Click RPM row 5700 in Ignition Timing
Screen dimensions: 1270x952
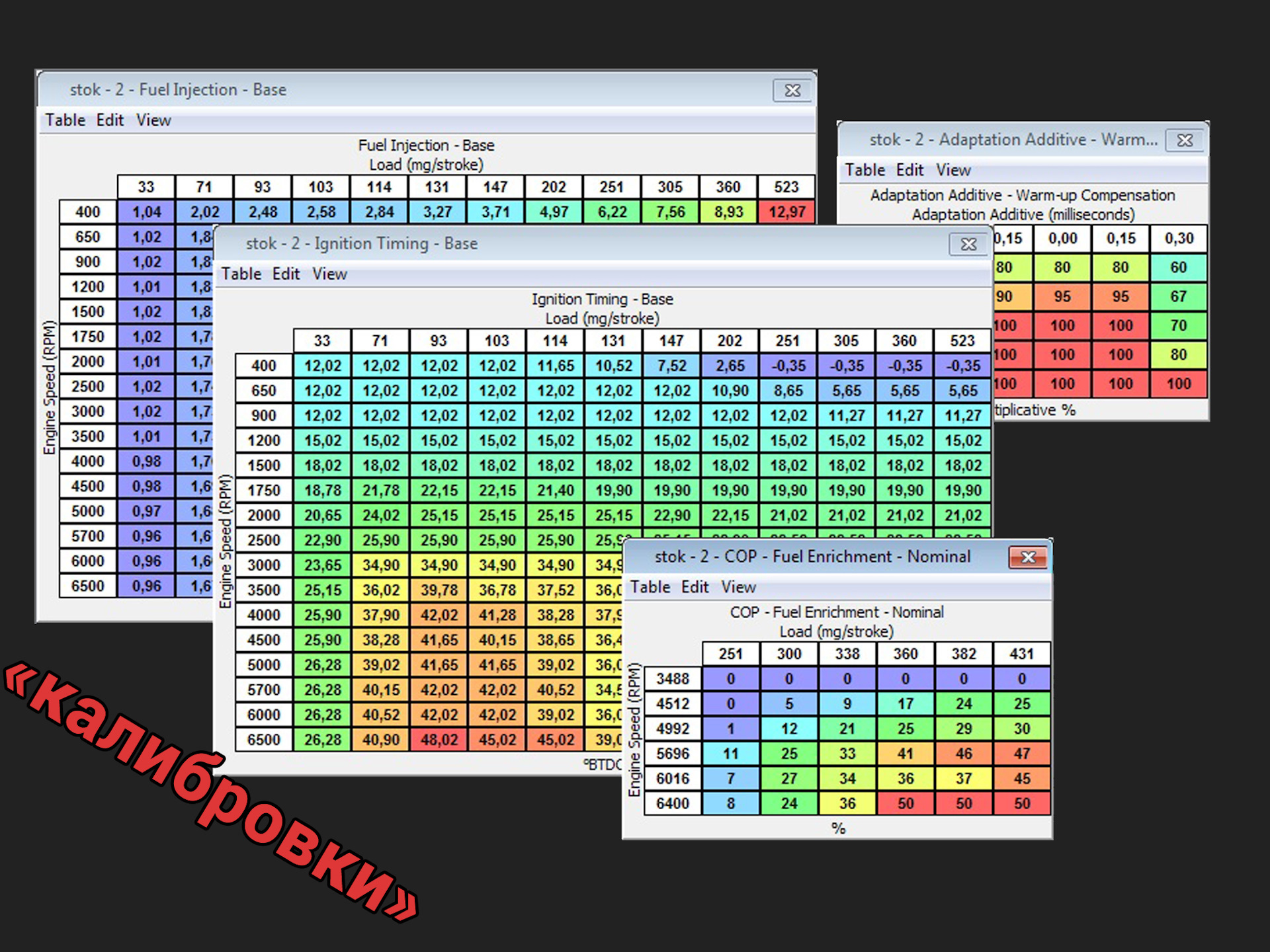click(x=264, y=690)
